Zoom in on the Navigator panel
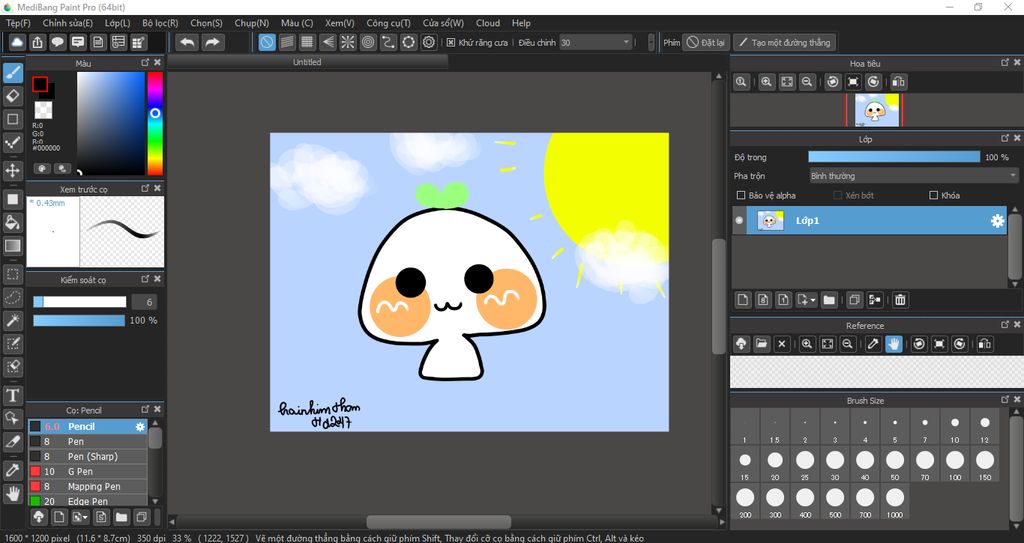Screen dimensions: 1024x543 pos(766,82)
